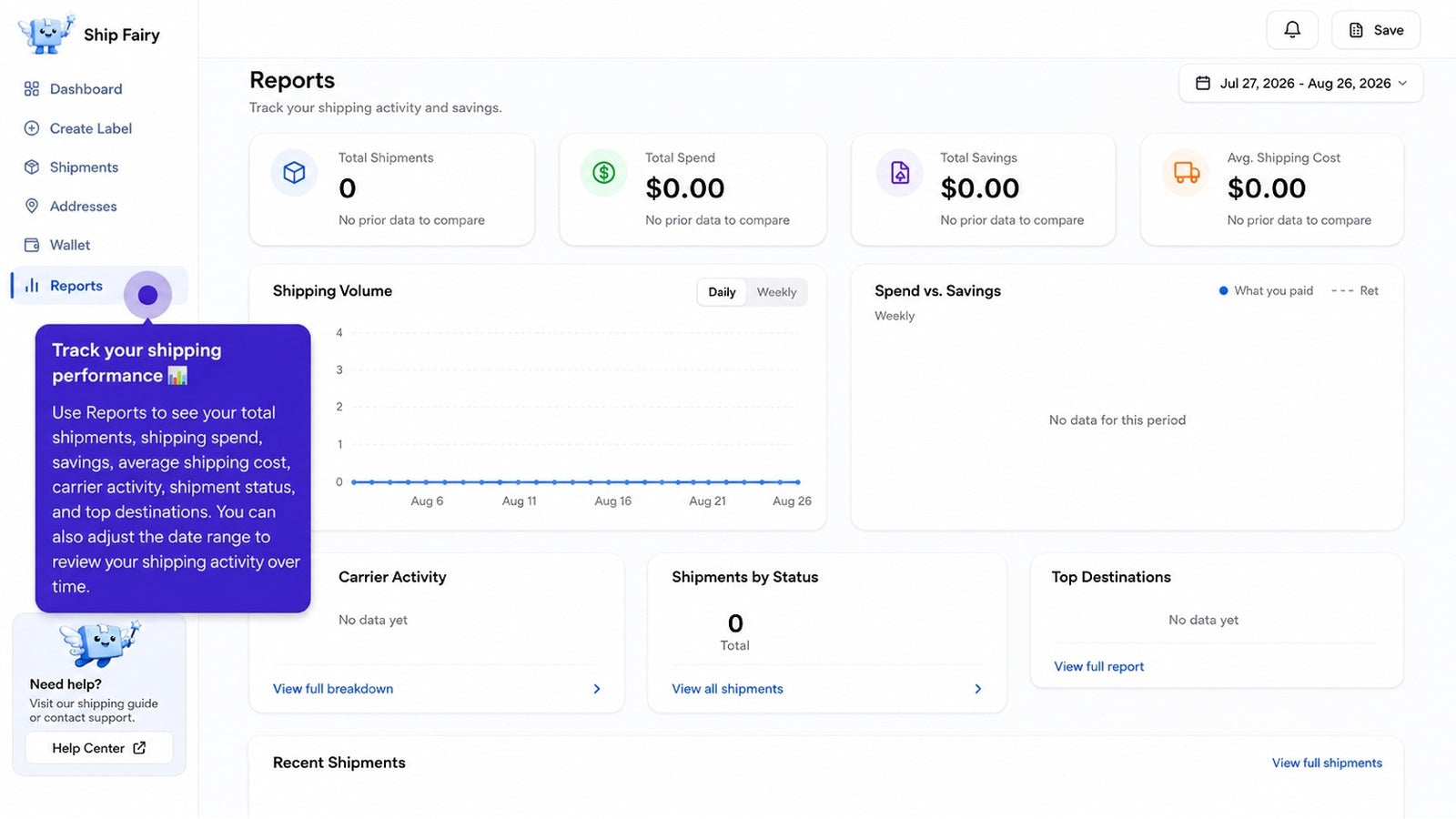
Task: Open the Help Center link
Action: [x=99, y=748]
